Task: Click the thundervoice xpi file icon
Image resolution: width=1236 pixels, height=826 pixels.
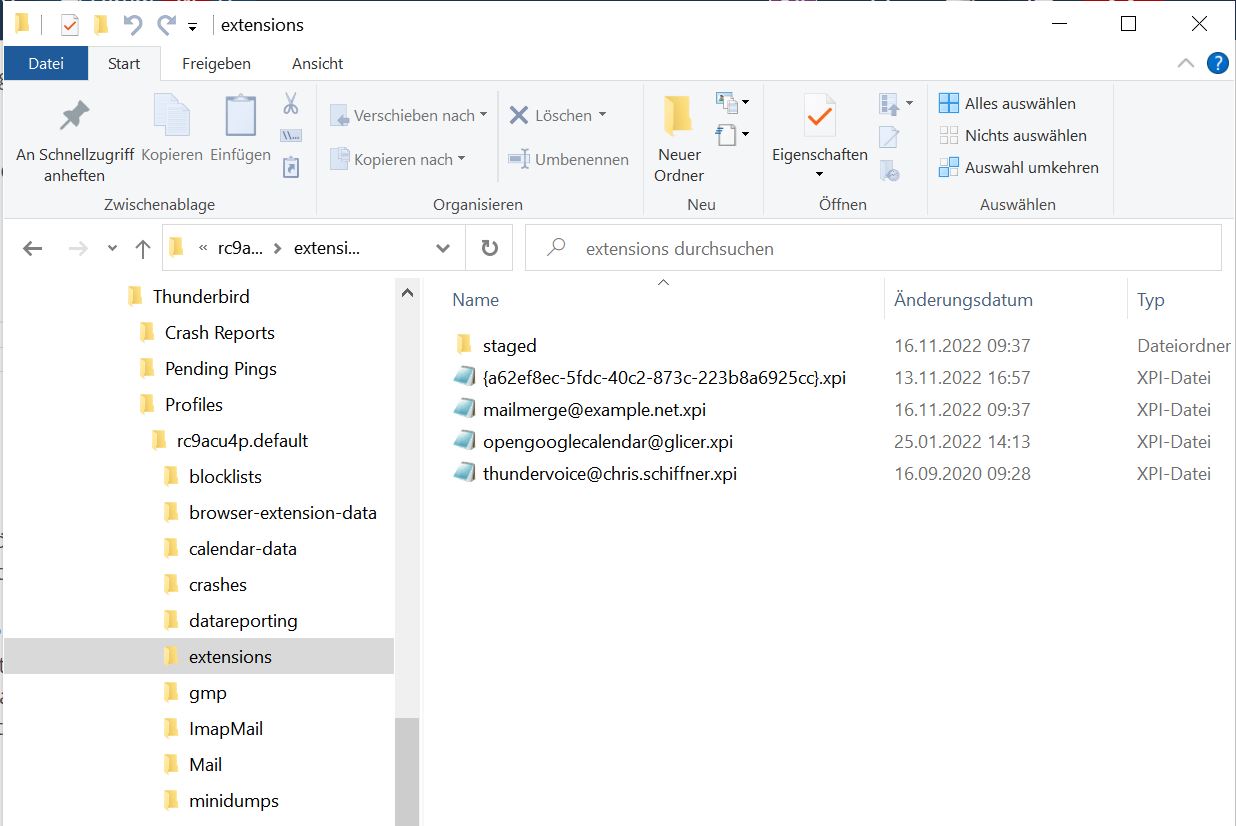Action: click(464, 473)
